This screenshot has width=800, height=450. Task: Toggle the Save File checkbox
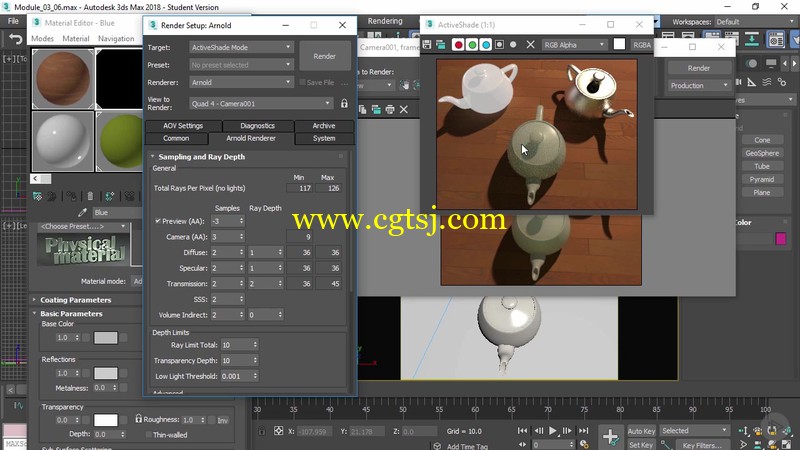(303, 82)
